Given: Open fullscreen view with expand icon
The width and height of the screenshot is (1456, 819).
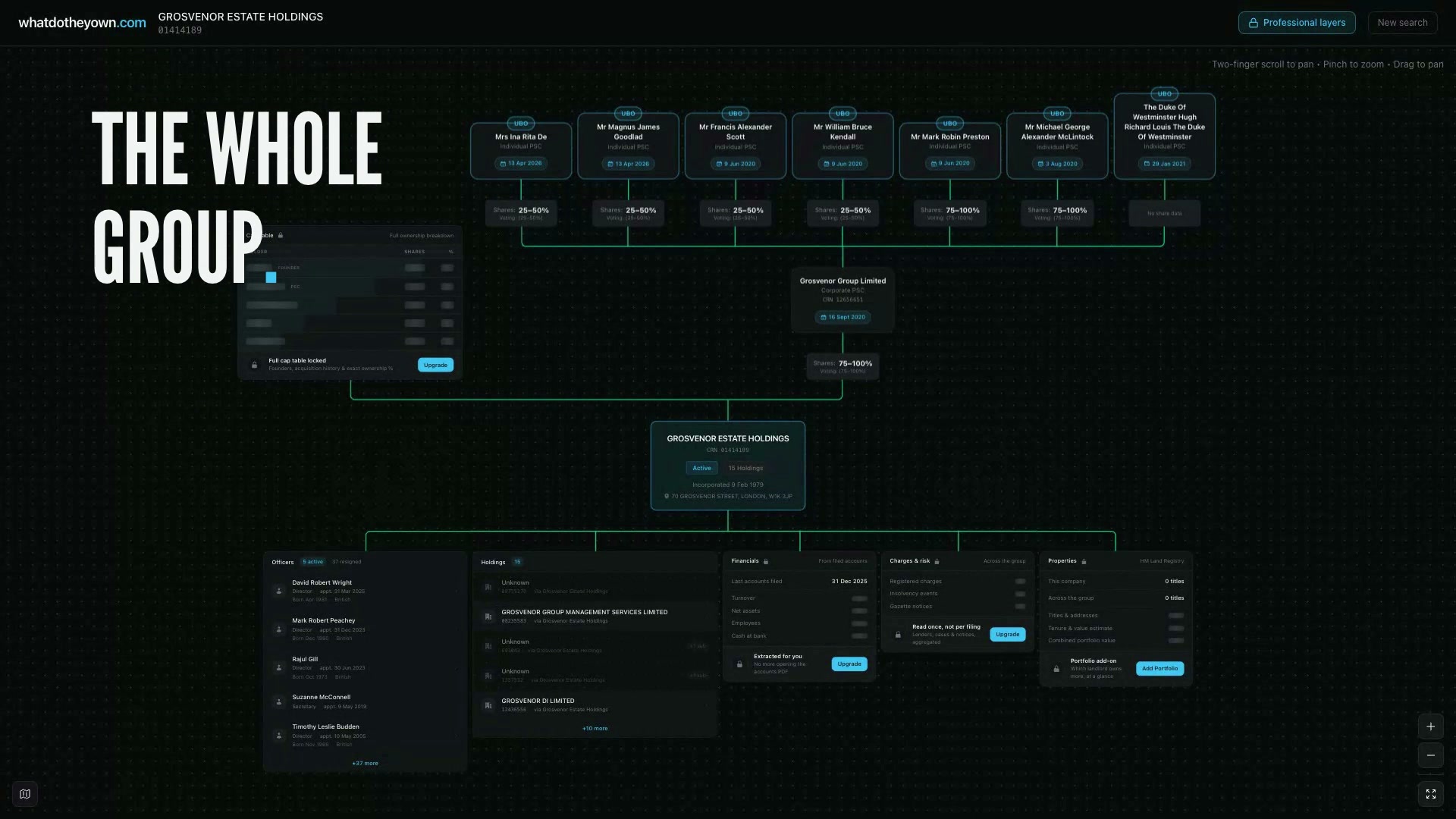Looking at the screenshot, I should [1430, 794].
